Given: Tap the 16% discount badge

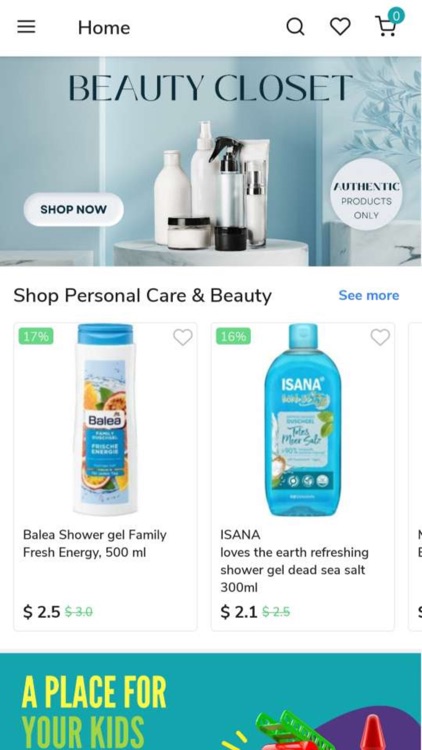Looking at the screenshot, I should click(x=233, y=336).
